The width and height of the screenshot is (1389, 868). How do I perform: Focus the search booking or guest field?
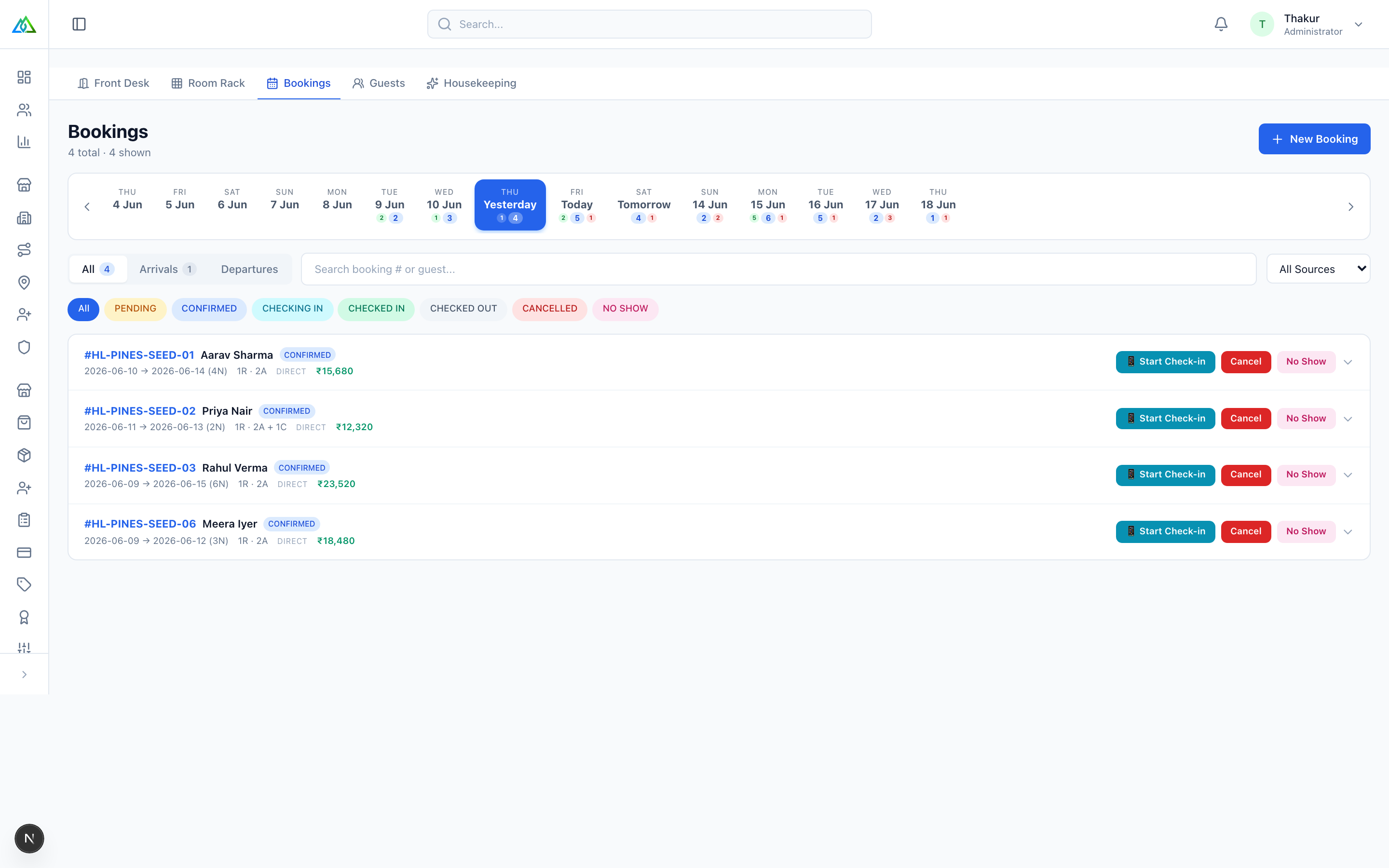[x=778, y=269]
